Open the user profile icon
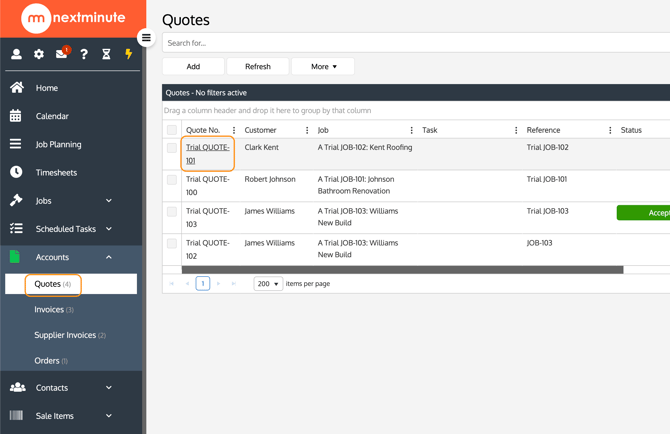 [16, 54]
